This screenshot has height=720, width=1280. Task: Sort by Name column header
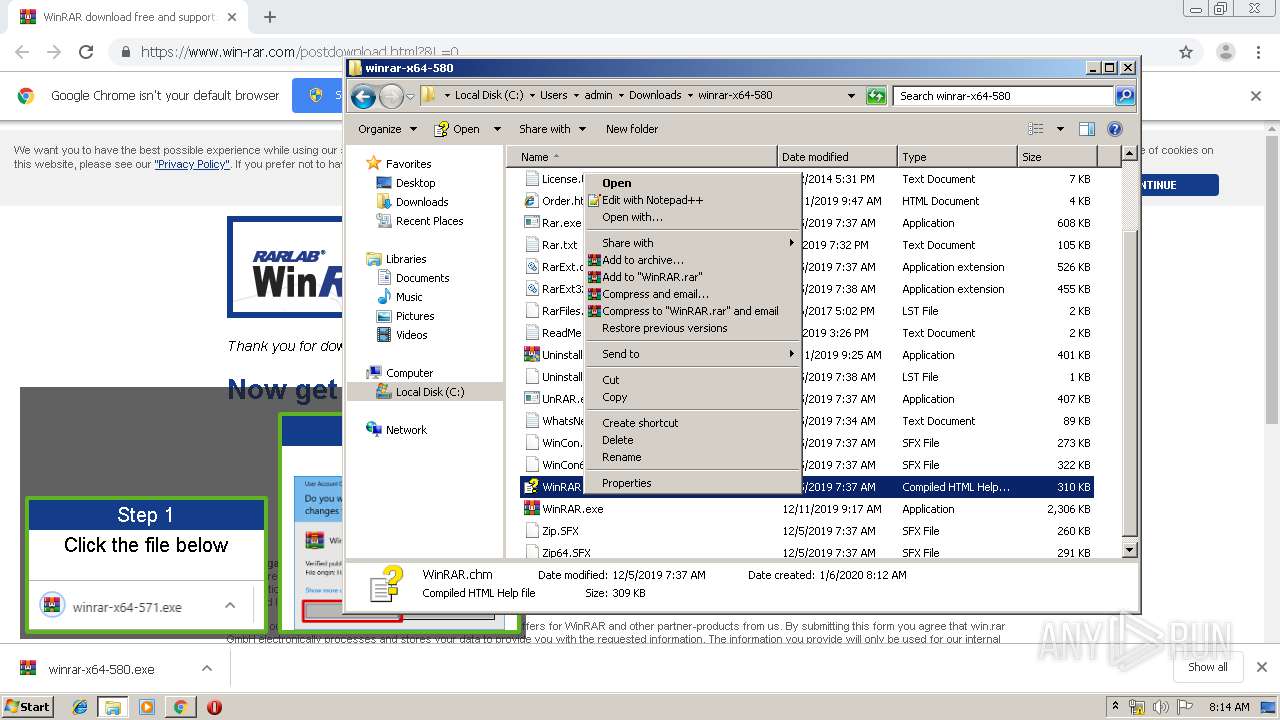pyautogui.click(x=642, y=157)
